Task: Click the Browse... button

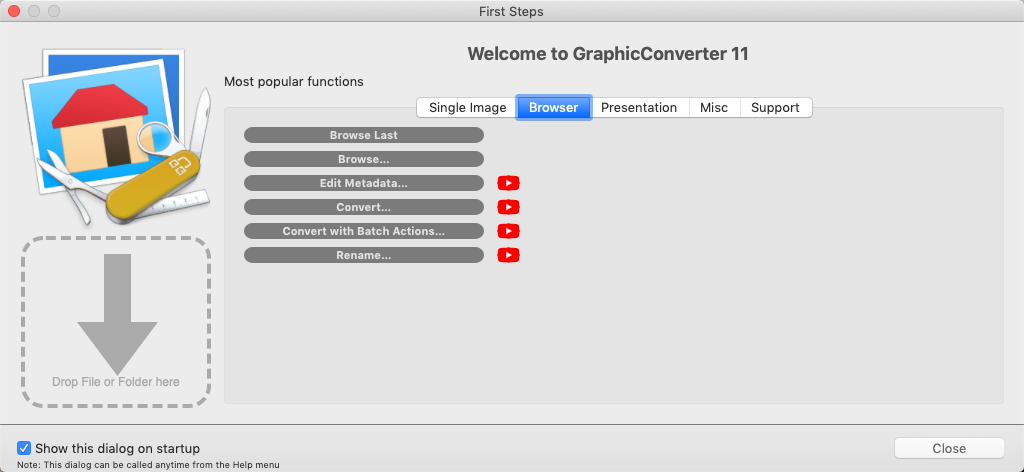Action: pos(364,159)
